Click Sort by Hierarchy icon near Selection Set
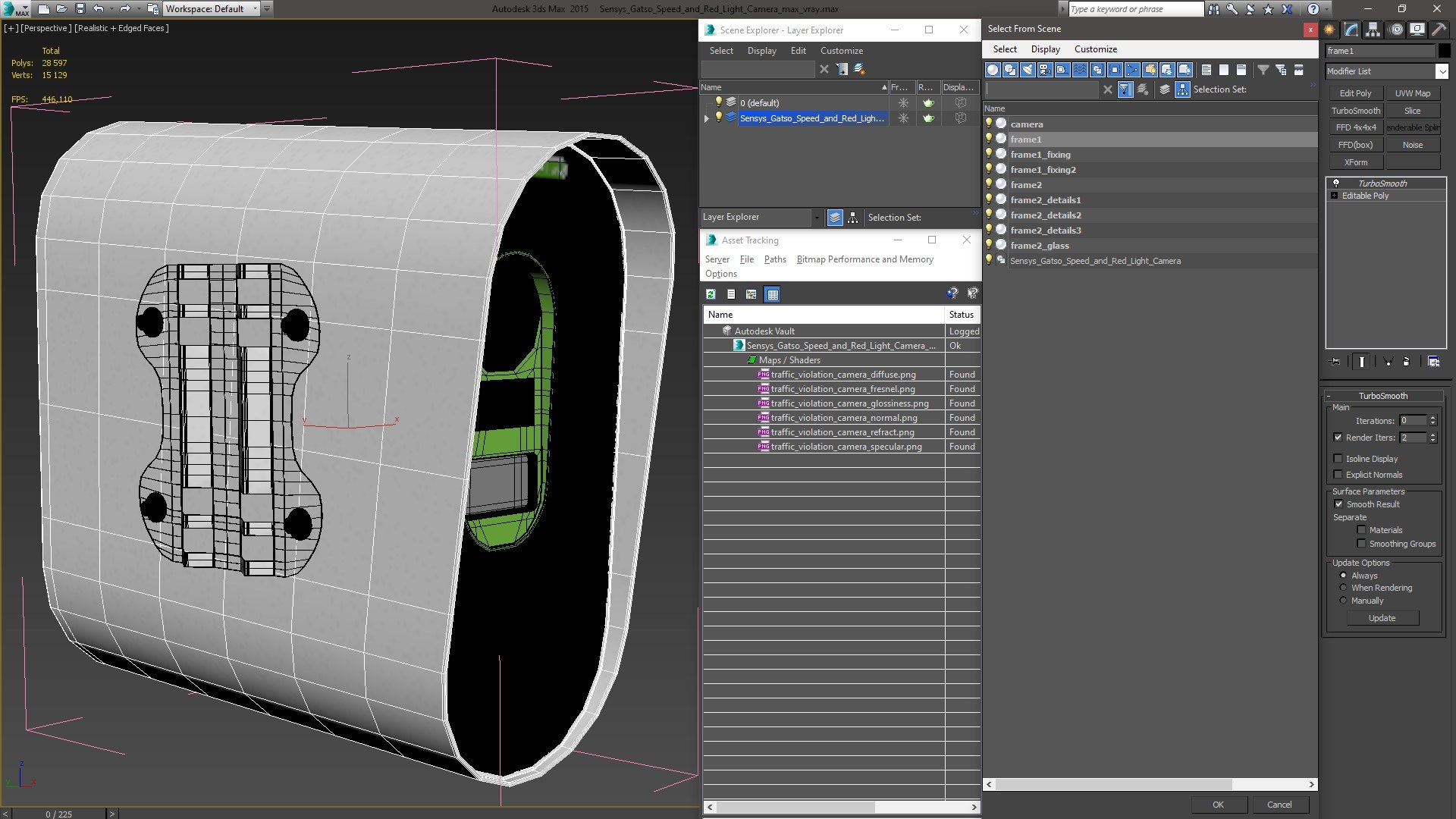The height and width of the screenshot is (819, 1456). [1182, 89]
